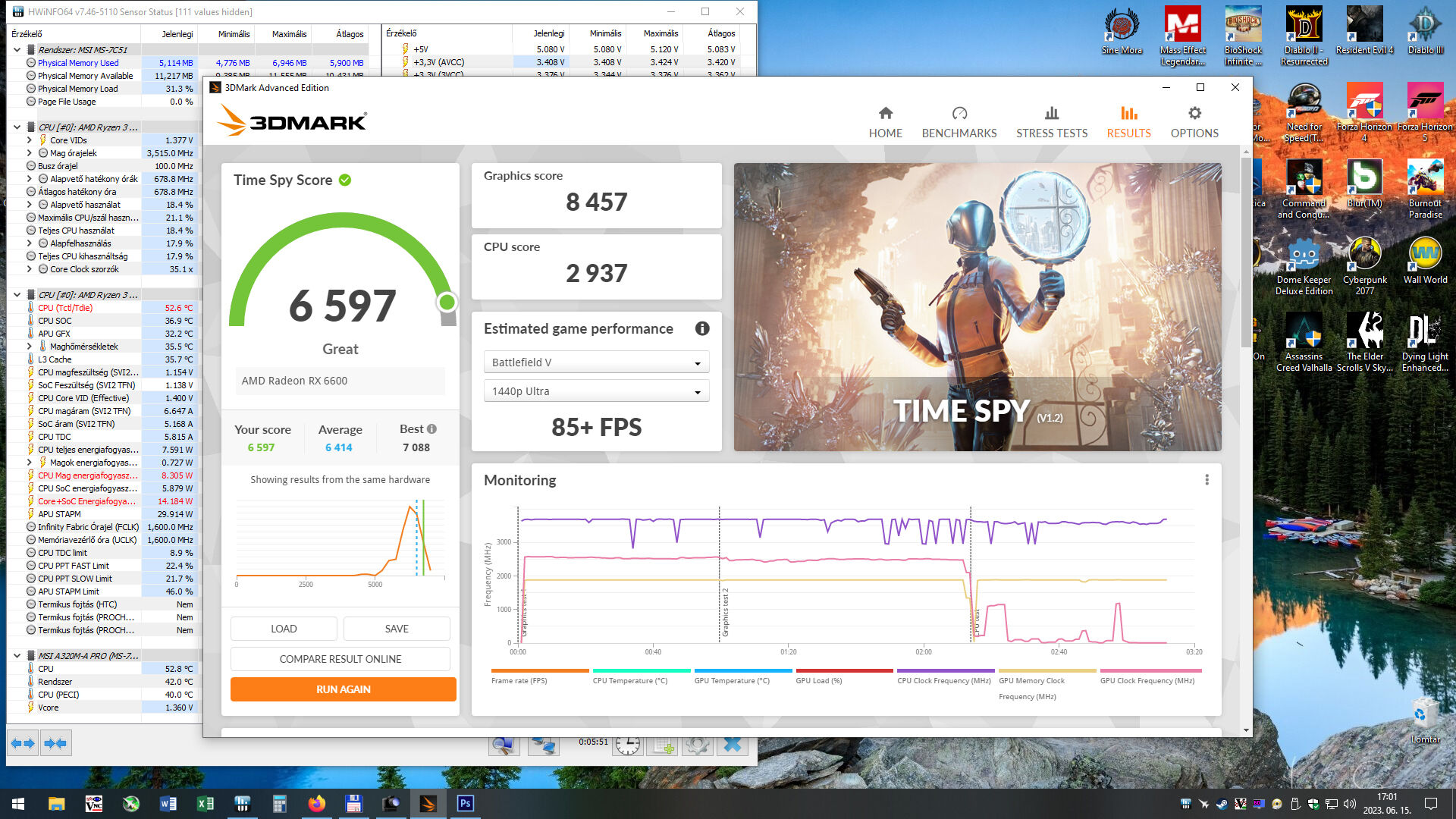Collapse the Rendszer: MSI MS-7C51 group in HWiNFO
The width and height of the screenshot is (1456, 819).
17,50
